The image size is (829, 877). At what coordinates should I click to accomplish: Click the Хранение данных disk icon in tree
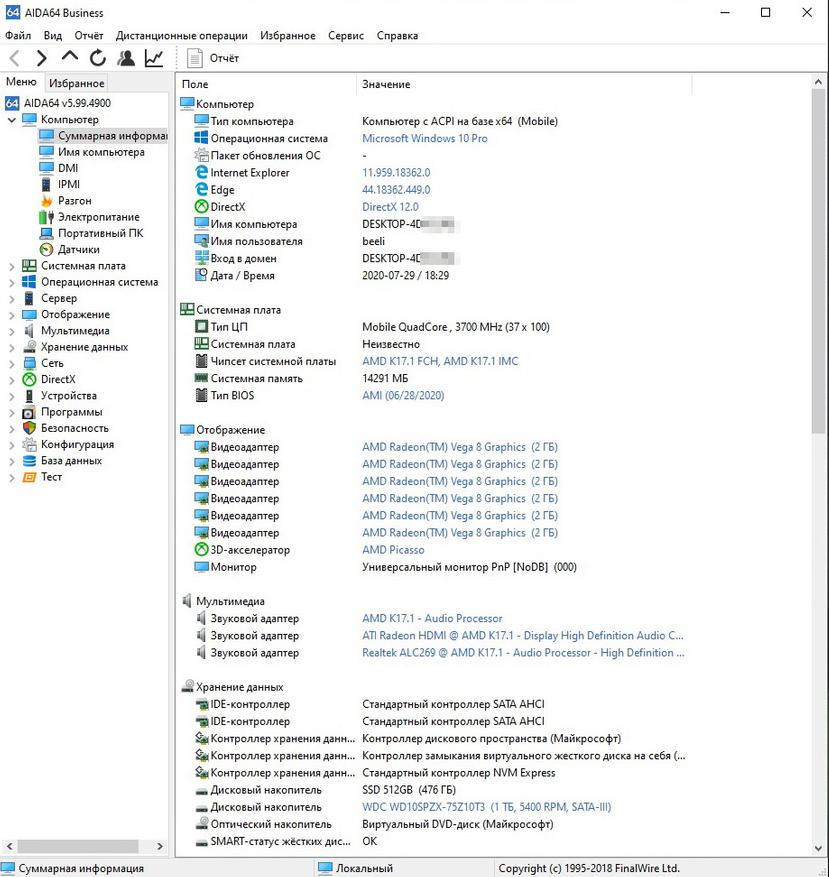[29, 347]
